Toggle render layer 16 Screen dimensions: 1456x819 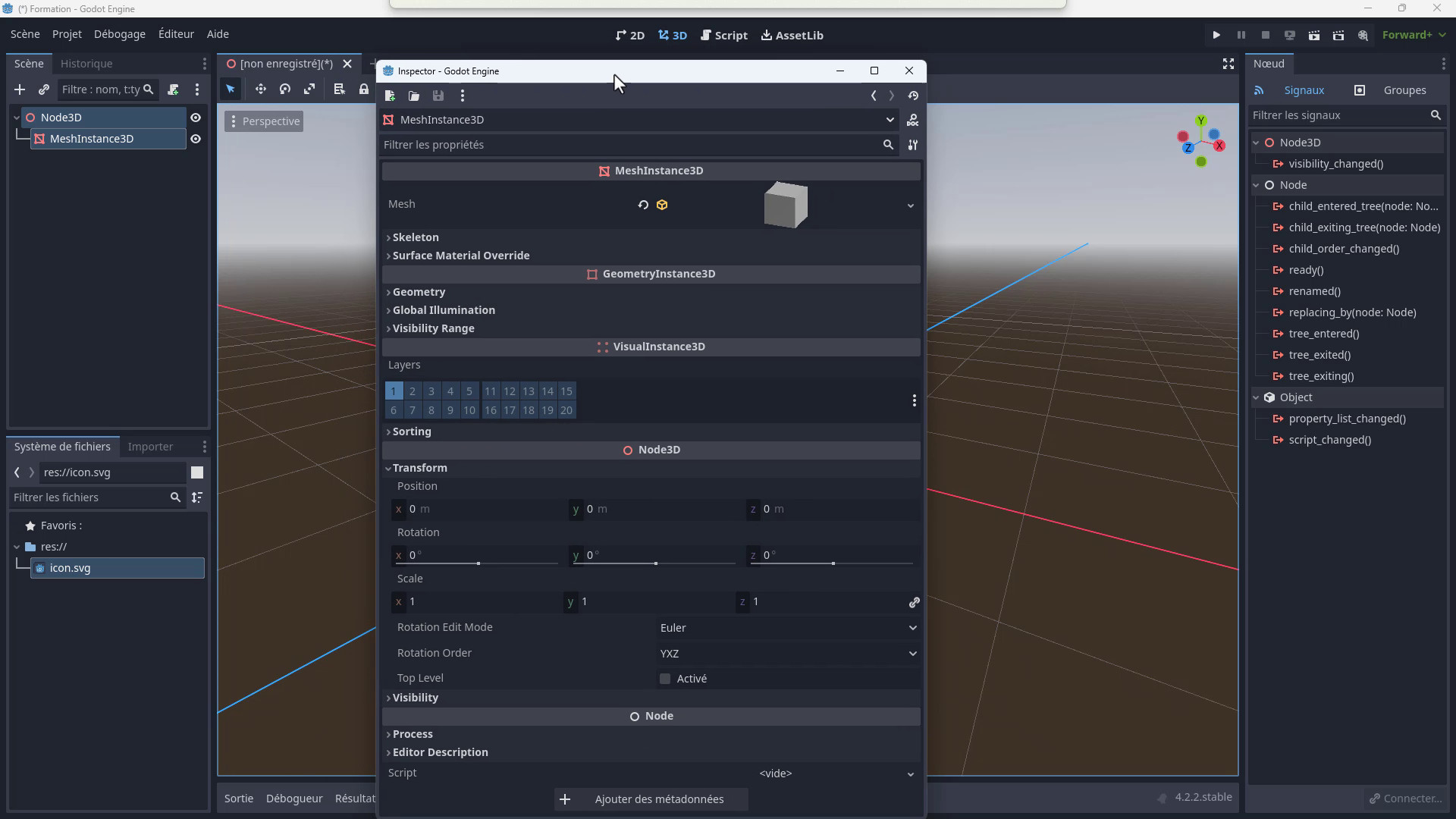point(491,410)
